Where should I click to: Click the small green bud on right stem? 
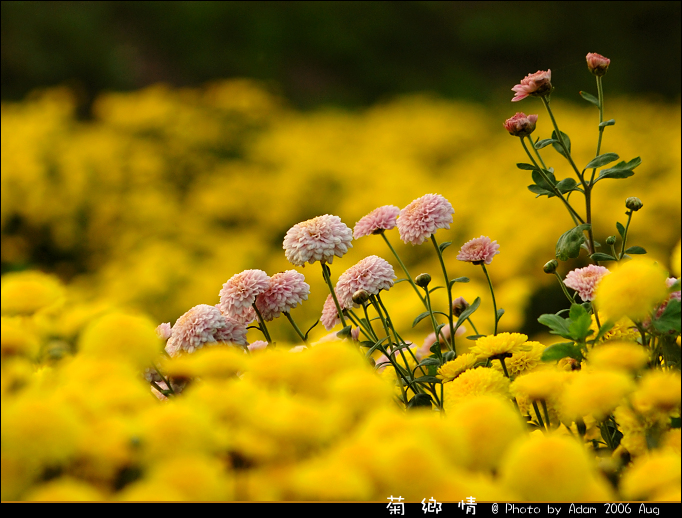point(633,204)
